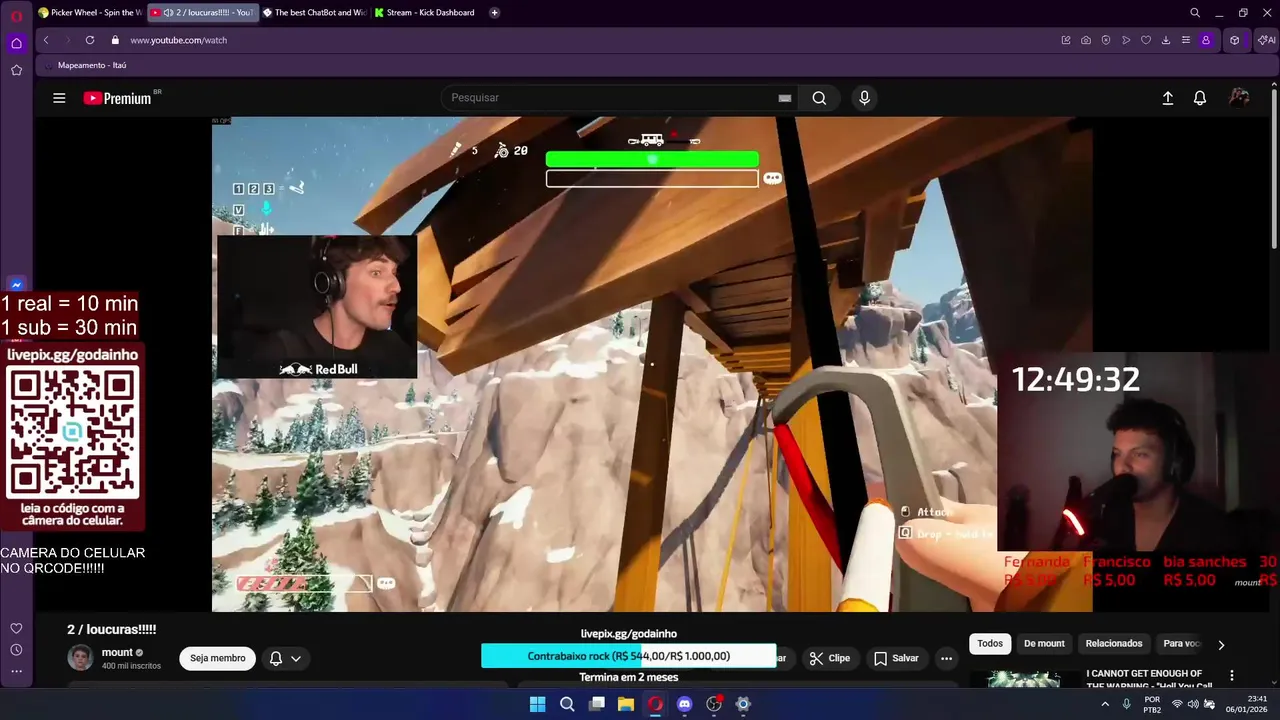This screenshot has height=720, width=1280.
Task: Open more video actions menu
Action: click(x=946, y=658)
